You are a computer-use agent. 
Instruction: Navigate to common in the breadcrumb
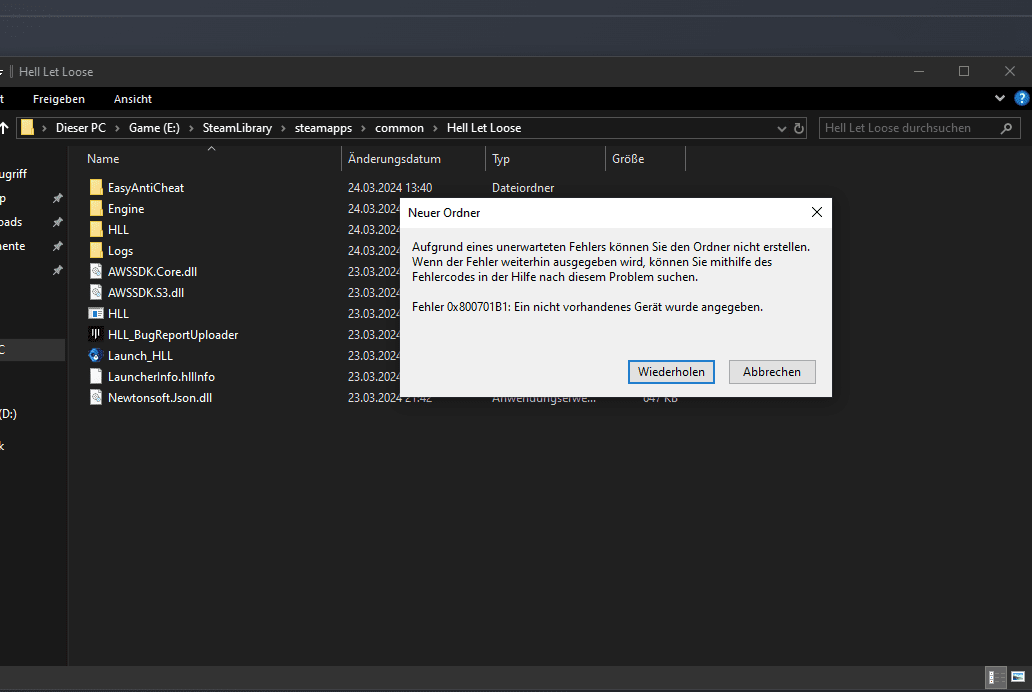400,128
